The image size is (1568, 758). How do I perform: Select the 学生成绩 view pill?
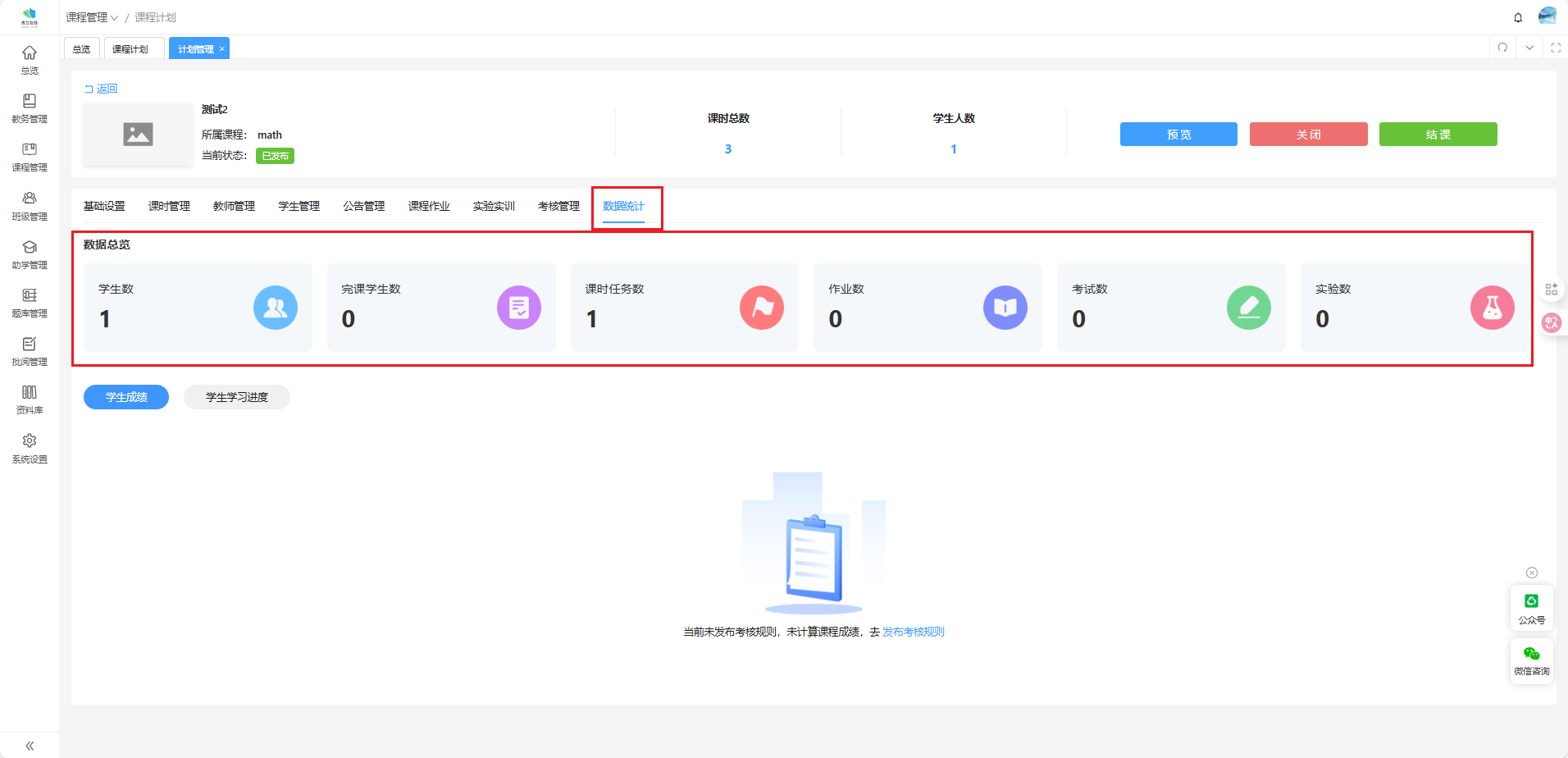(x=126, y=397)
